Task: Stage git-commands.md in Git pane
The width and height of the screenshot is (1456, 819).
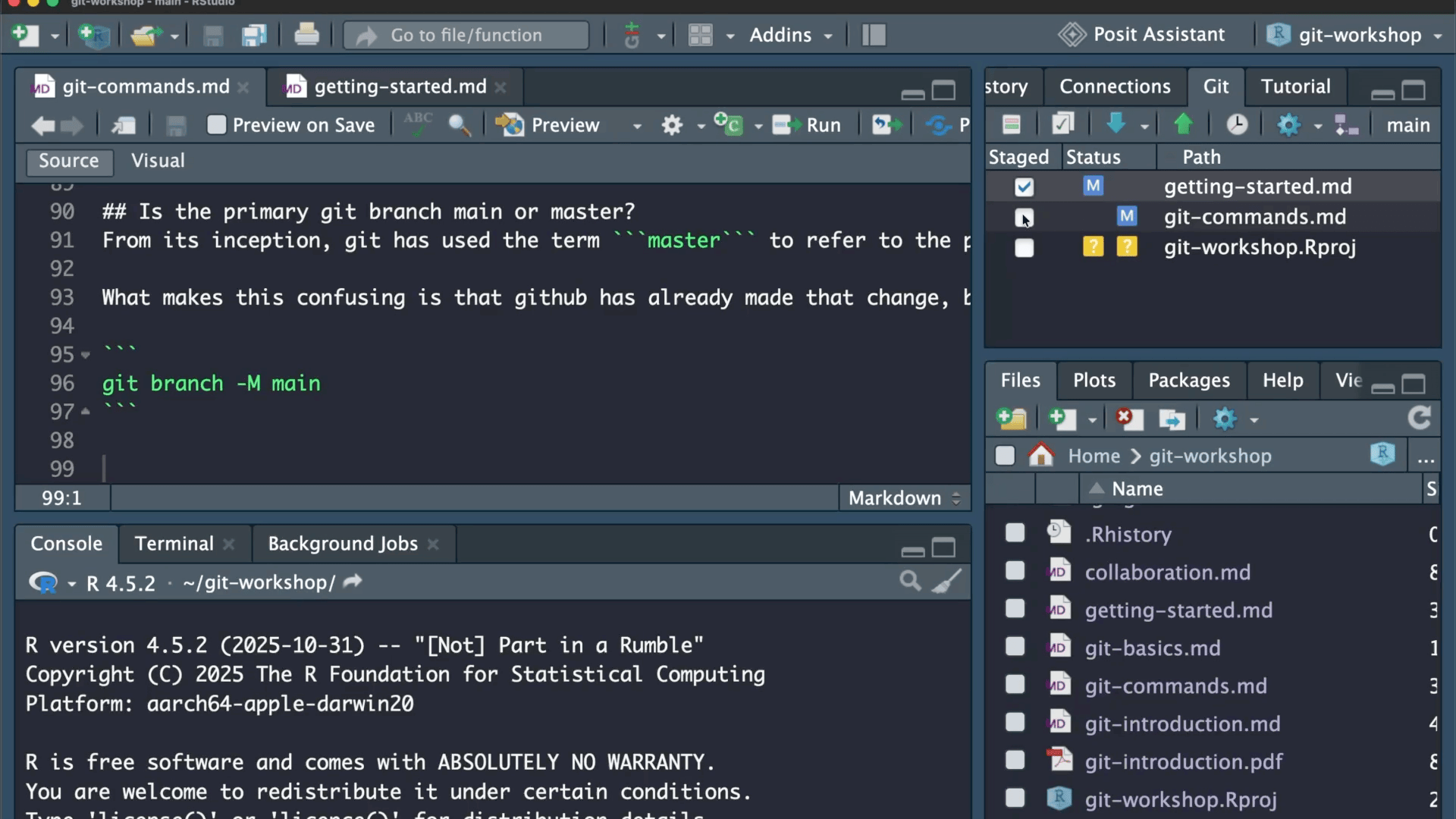Action: point(1024,218)
